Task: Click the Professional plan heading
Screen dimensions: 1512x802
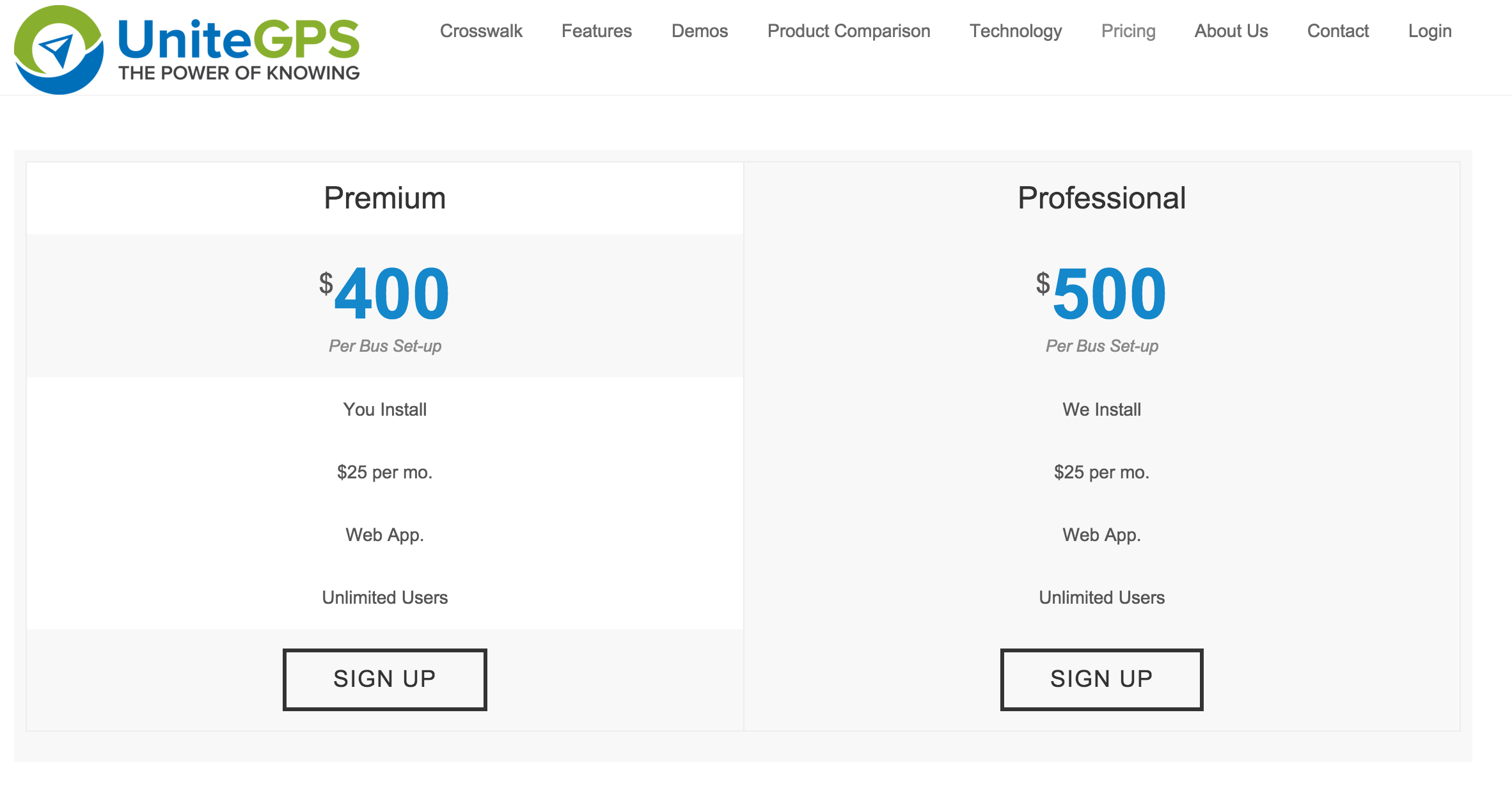Action: (1101, 198)
